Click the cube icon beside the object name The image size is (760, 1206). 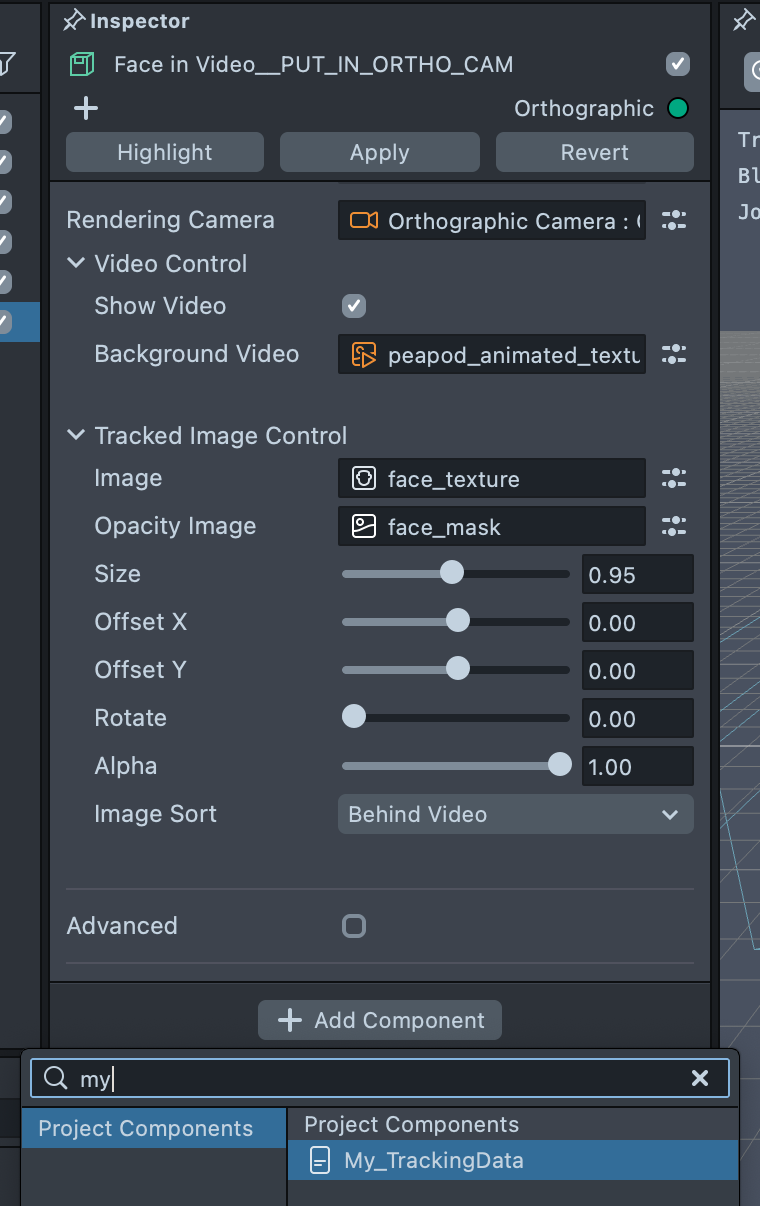click(81, 65)
